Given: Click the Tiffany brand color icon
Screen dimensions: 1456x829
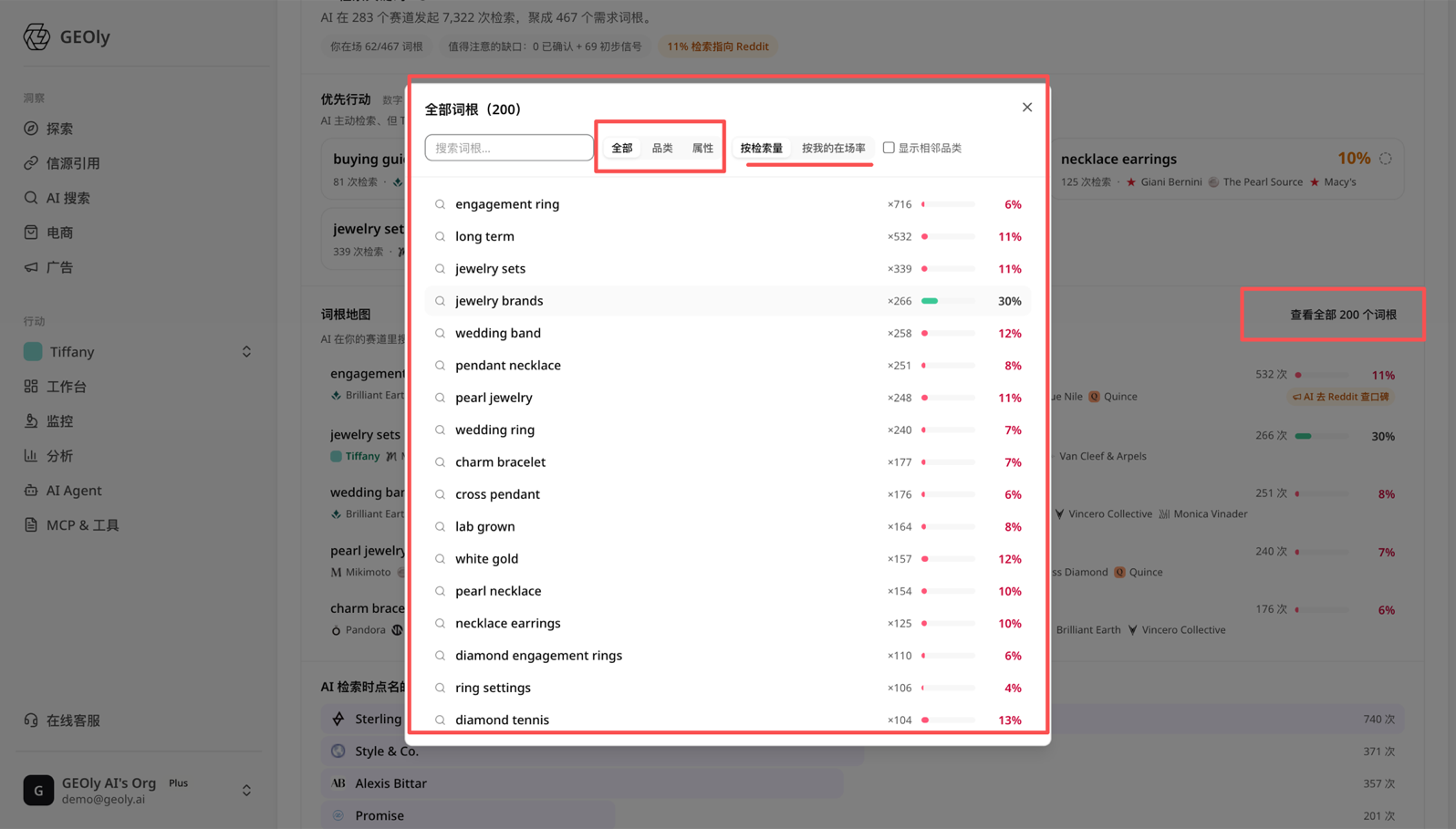Looking at the screenshot, I should click(33, 352).
